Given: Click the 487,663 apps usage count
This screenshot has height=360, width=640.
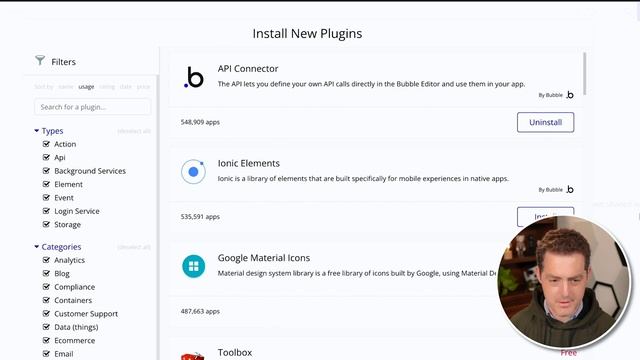Looking at the screenshot, I should pos(200,311).
